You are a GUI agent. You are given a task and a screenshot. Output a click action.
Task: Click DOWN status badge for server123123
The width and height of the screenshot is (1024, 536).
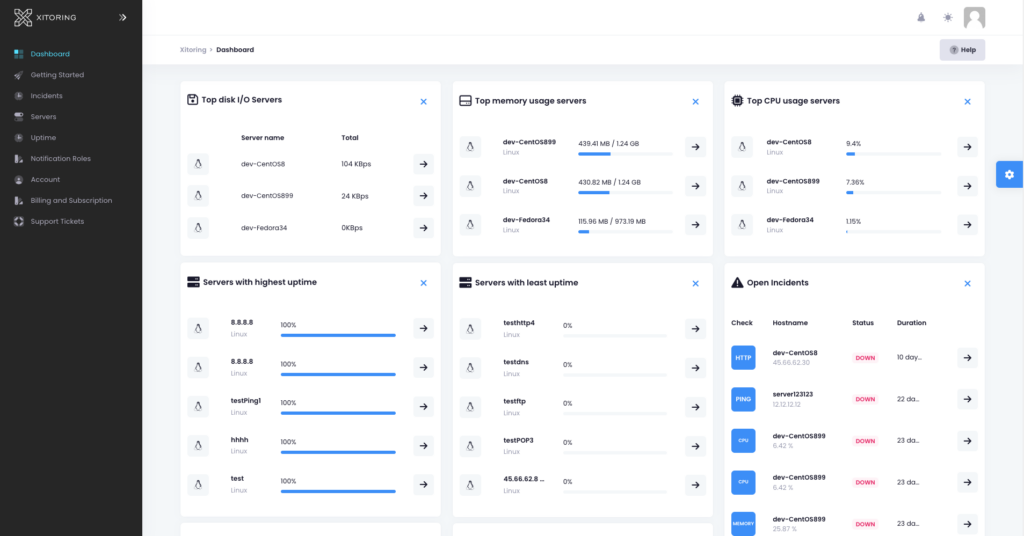(865, 400)
